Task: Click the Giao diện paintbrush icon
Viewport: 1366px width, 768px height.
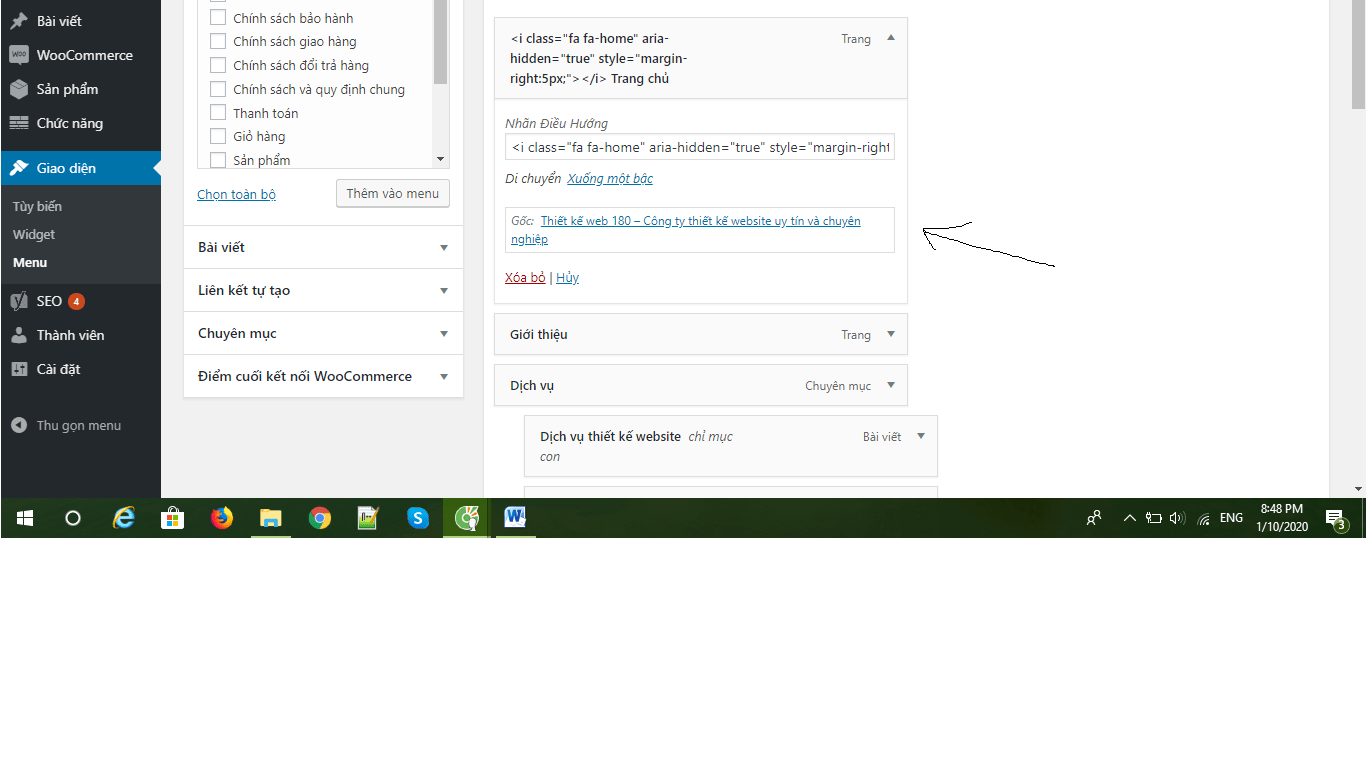Action: [20, 168]
